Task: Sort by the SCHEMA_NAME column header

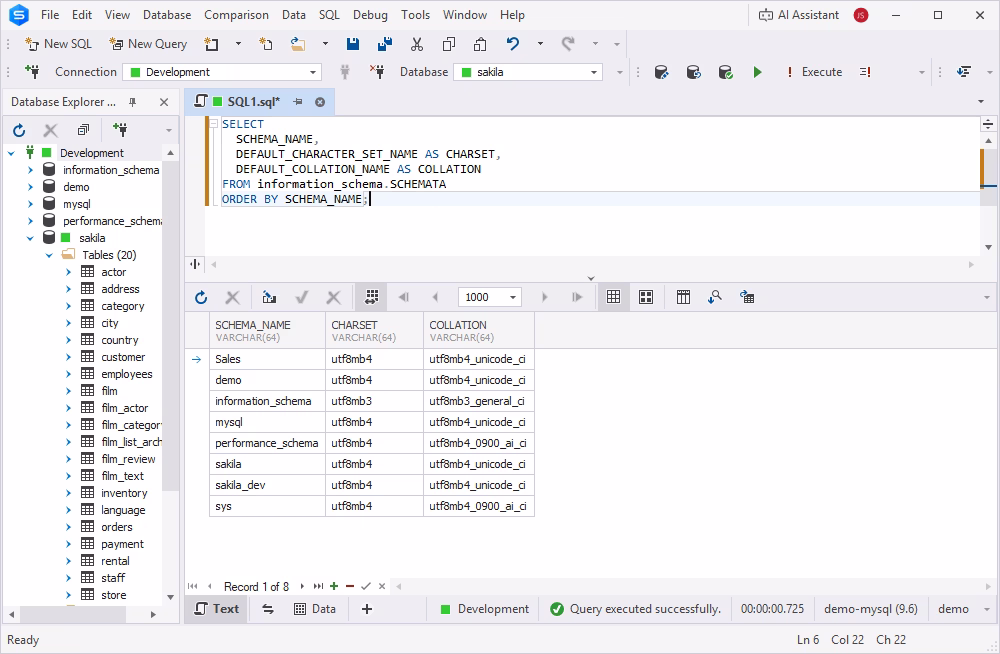Action: 267,331
